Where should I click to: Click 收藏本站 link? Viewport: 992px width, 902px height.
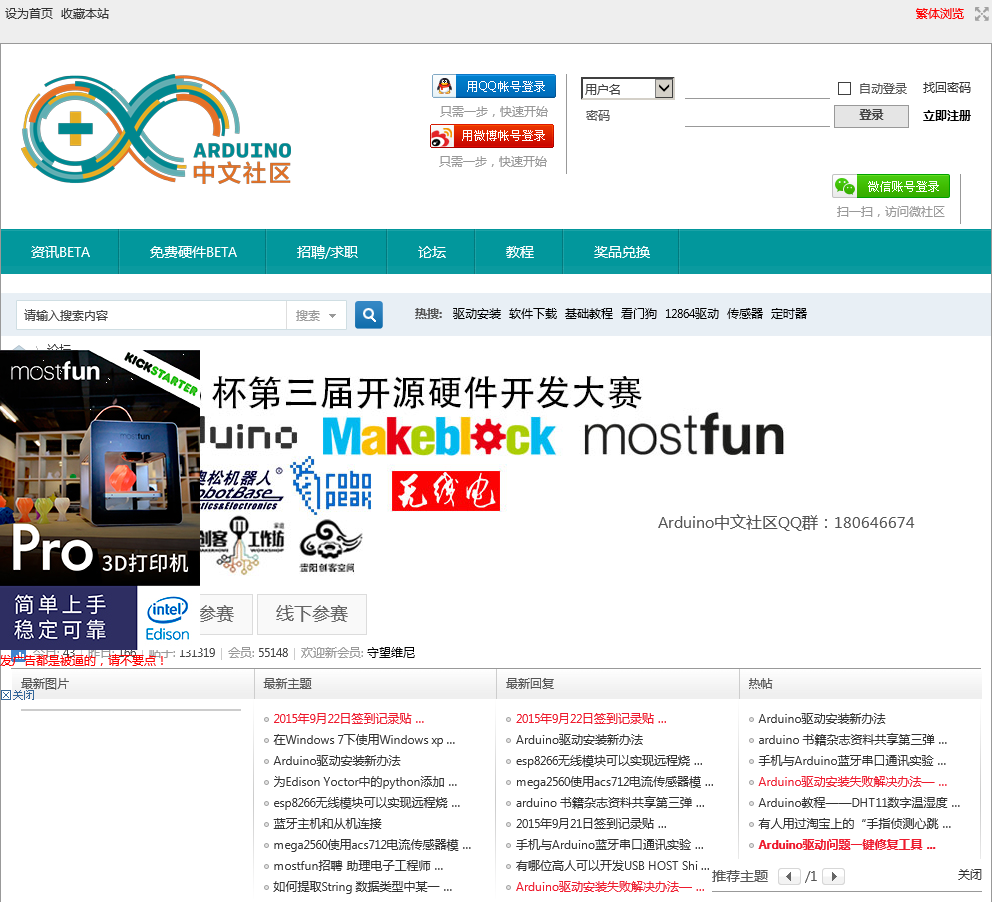click(x=85, y=14)
